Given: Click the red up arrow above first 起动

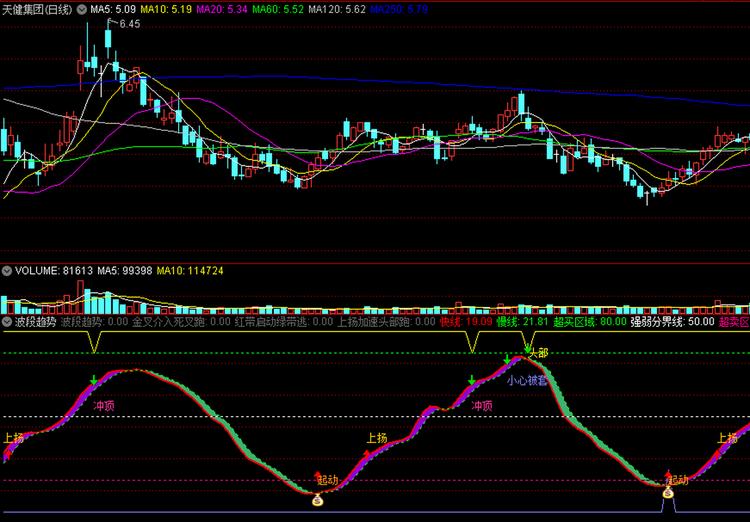Looking at the screenshot, I should (318, 476).
